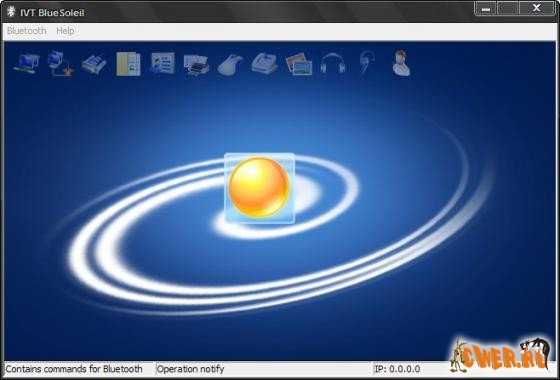Select the stereo headphones AV icon
Viewport: 560px width, 380px height.
pos(333,64)
